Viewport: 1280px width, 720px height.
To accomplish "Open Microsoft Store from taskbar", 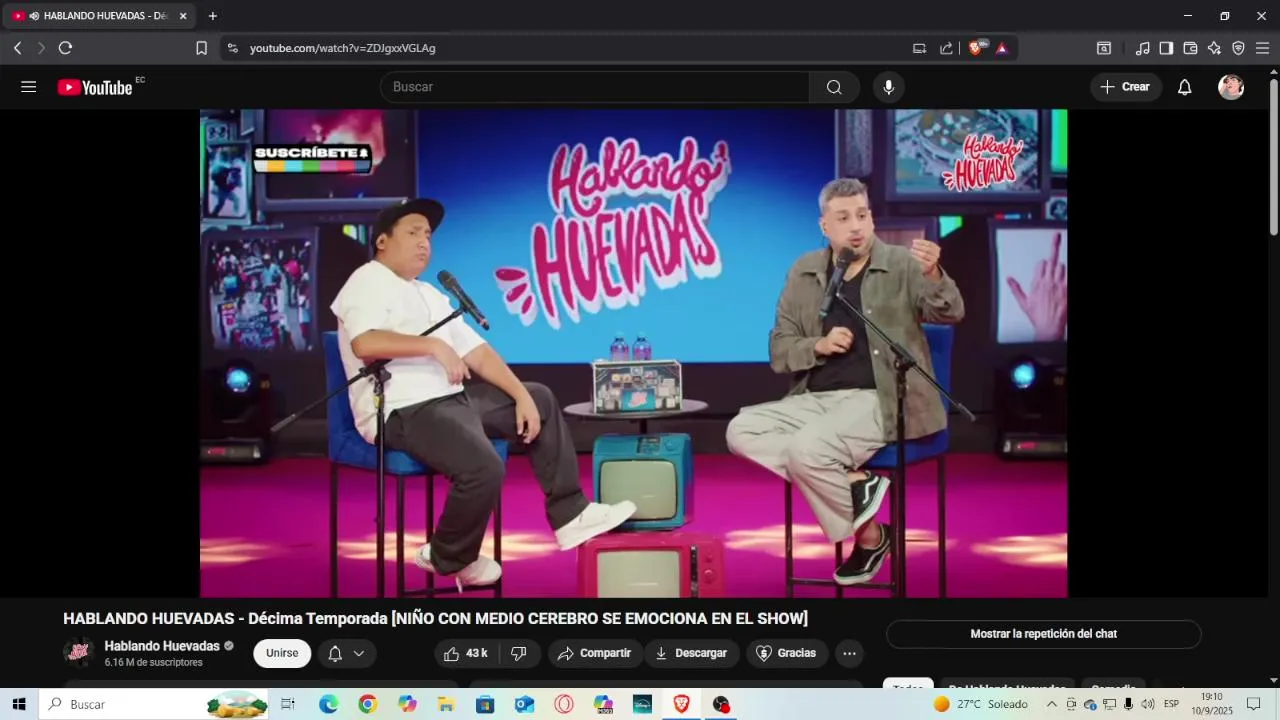I will pyautogui.click(x=485, y=704).
